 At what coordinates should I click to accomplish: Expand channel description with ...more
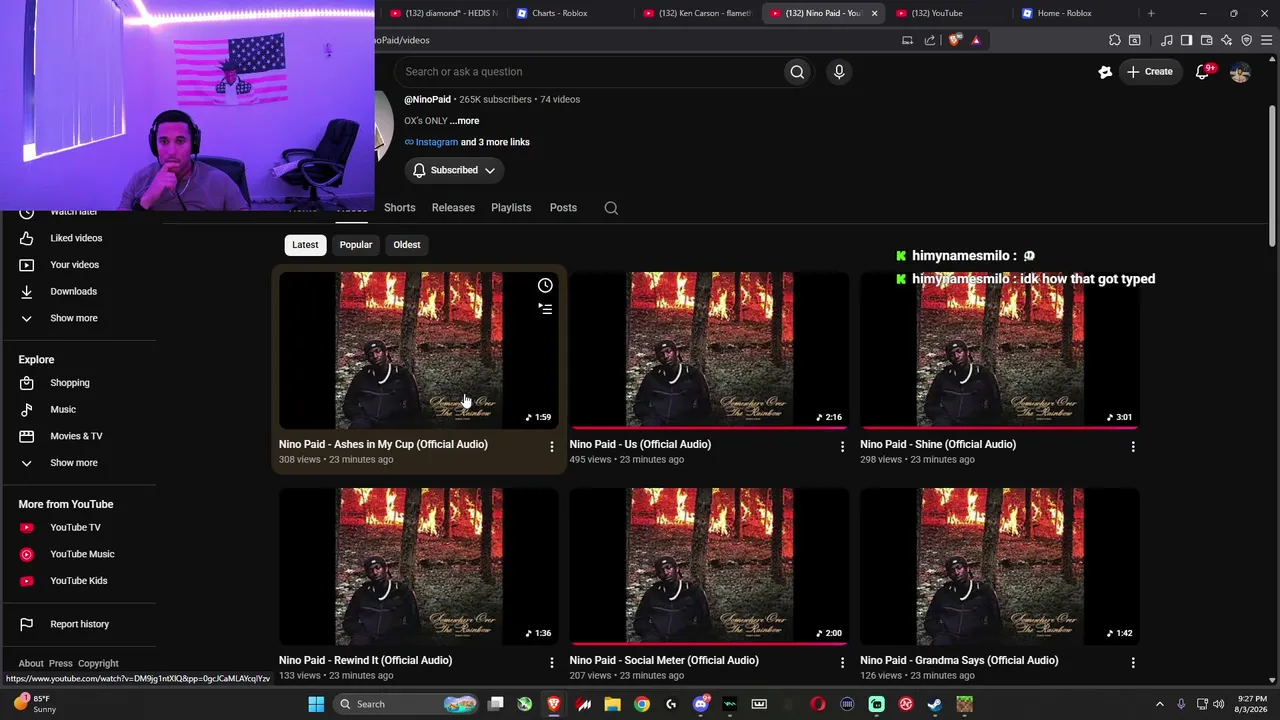tap(464, 121)
